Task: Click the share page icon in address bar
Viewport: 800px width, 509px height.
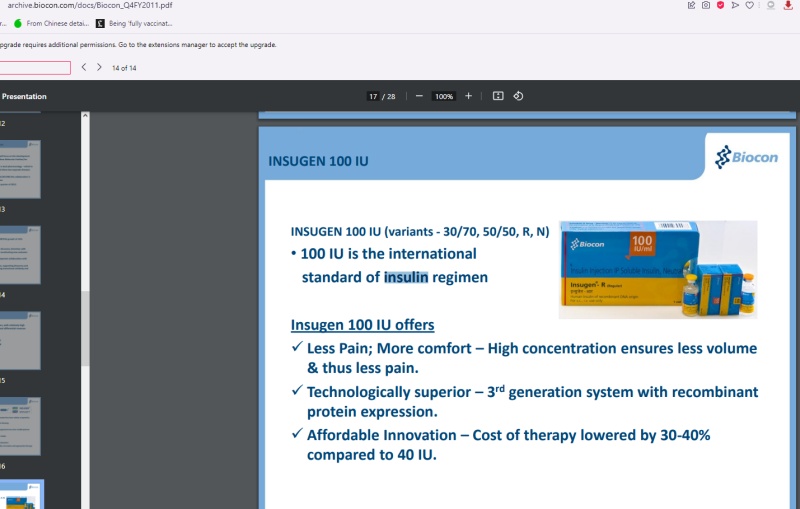Action: point(691,5)
